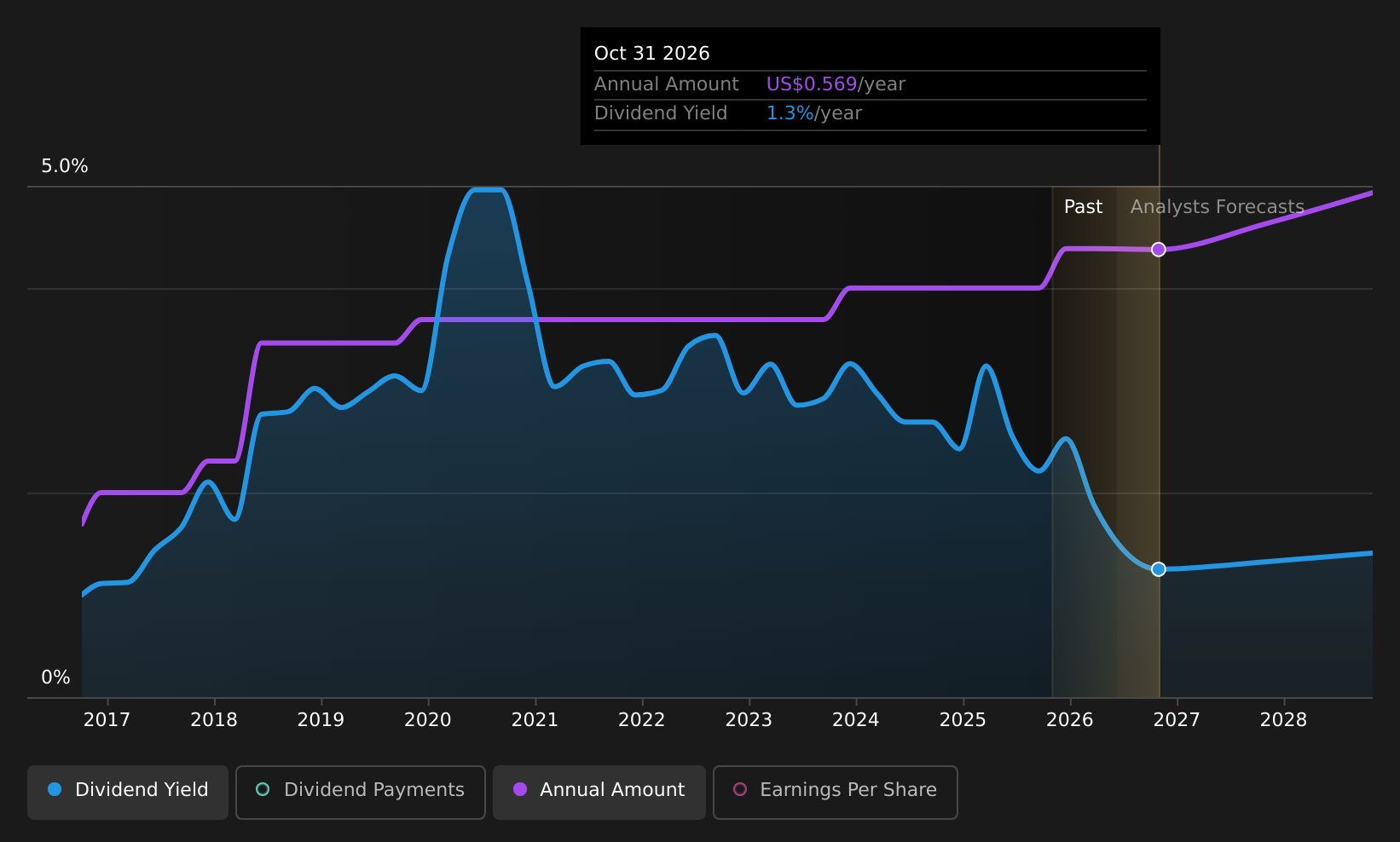The width and height of the screenshot is (1400, 842).
Task: Click the 0% y-axis label
Action: point(56,678)
